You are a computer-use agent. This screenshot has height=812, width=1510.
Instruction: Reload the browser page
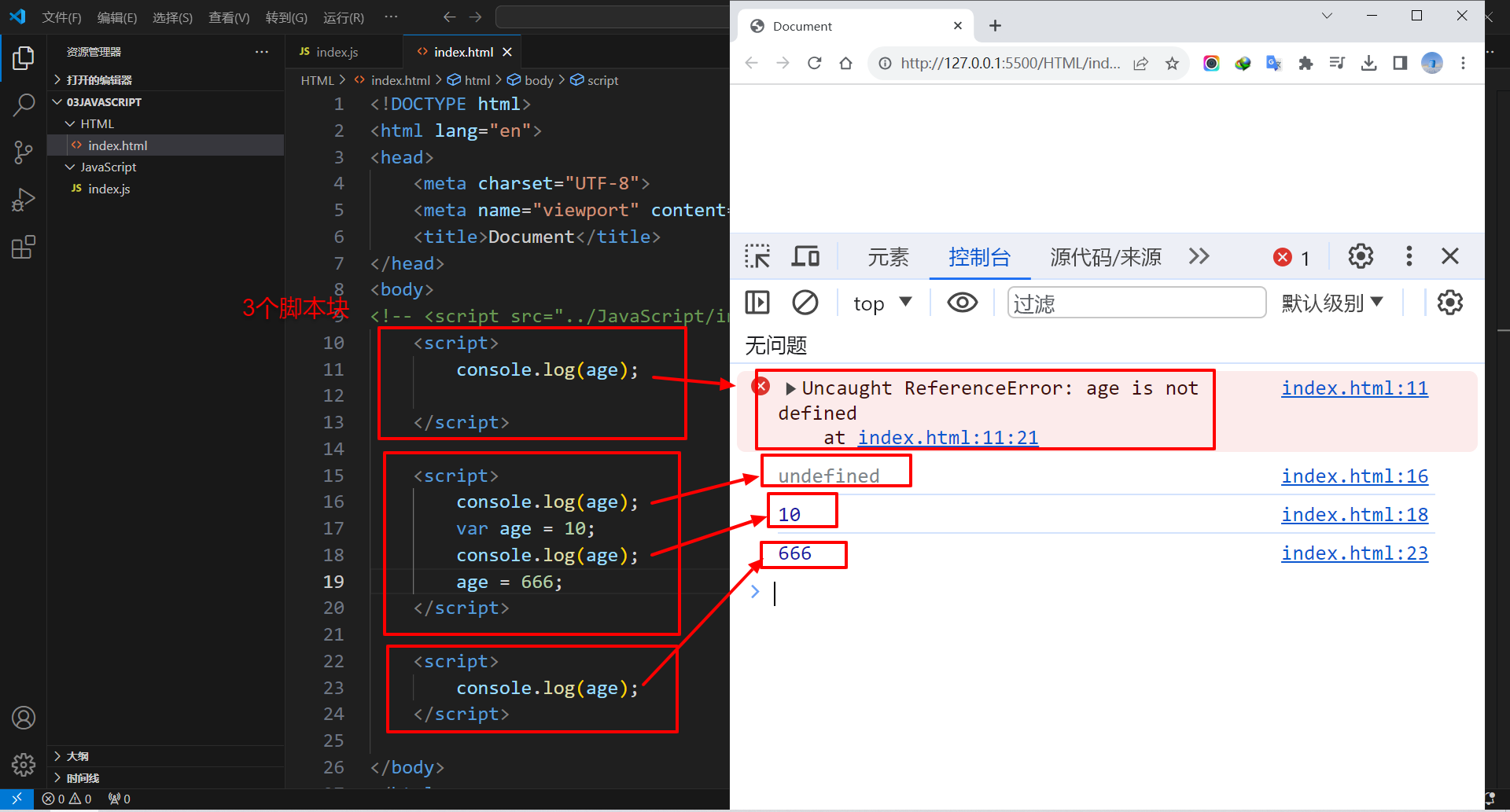814,63
